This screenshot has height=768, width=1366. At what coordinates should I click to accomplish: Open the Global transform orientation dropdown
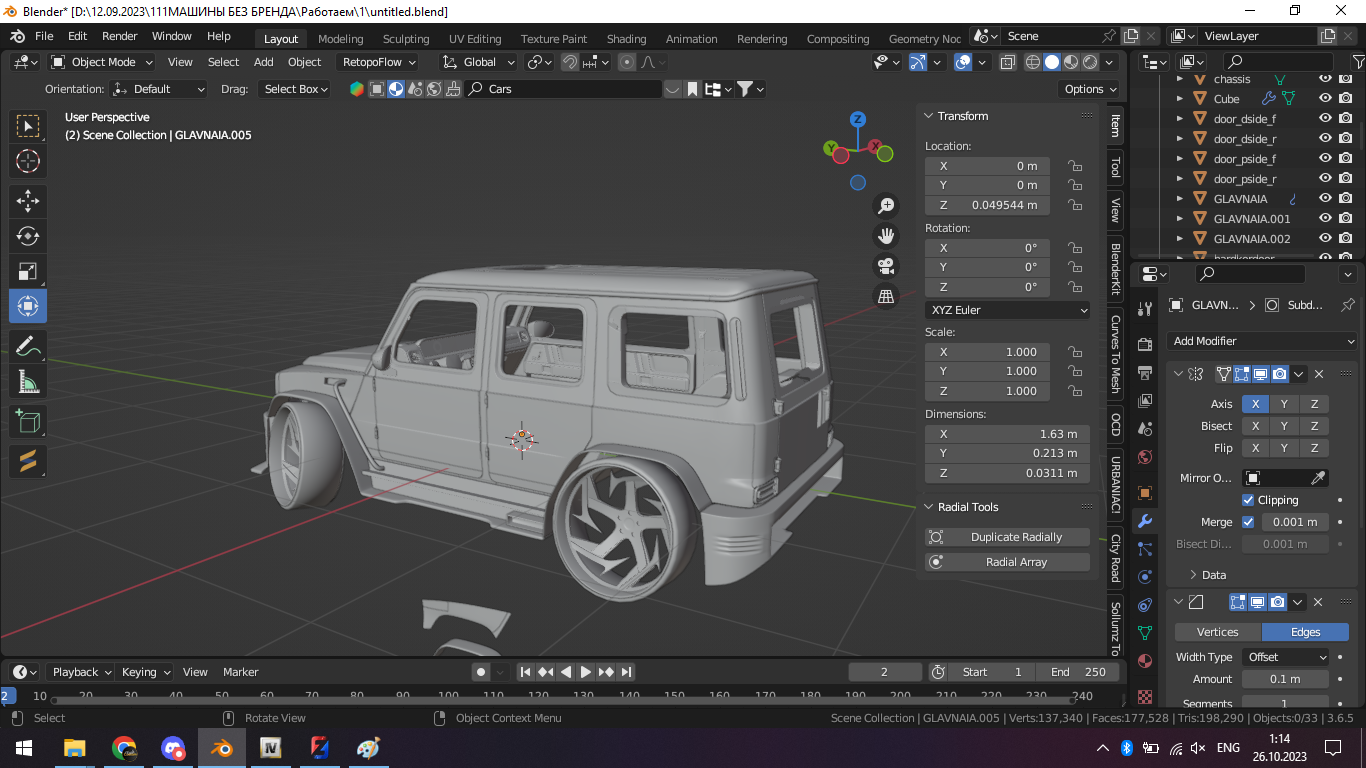[479, 62]
